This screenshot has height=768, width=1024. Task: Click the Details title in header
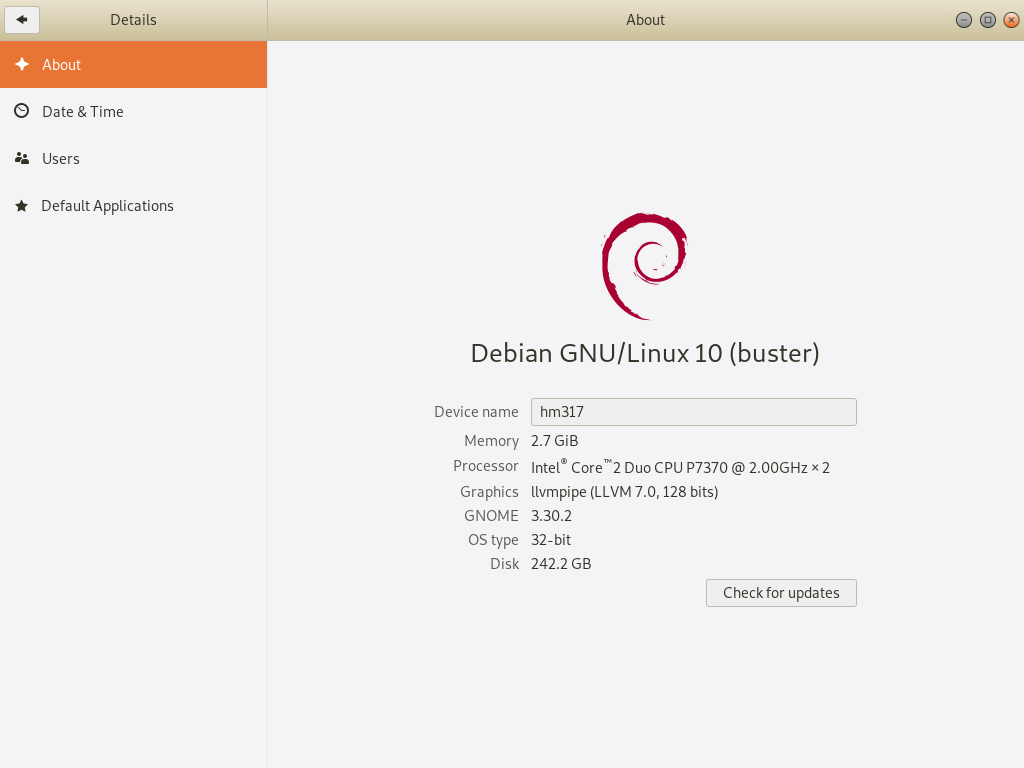click(x=133, y=20)
